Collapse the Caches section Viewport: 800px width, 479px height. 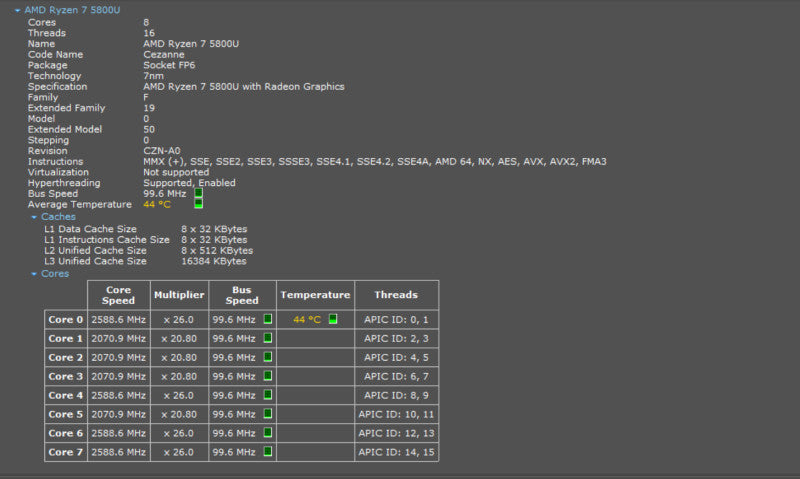pyautogui.click(x=34, y=217)
